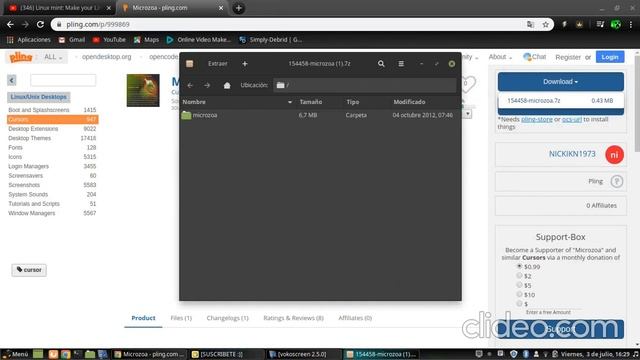Viewport: 640px width, 360px height.
Task: Open the Linux Mint Menú button
Action: coord(15,354)
